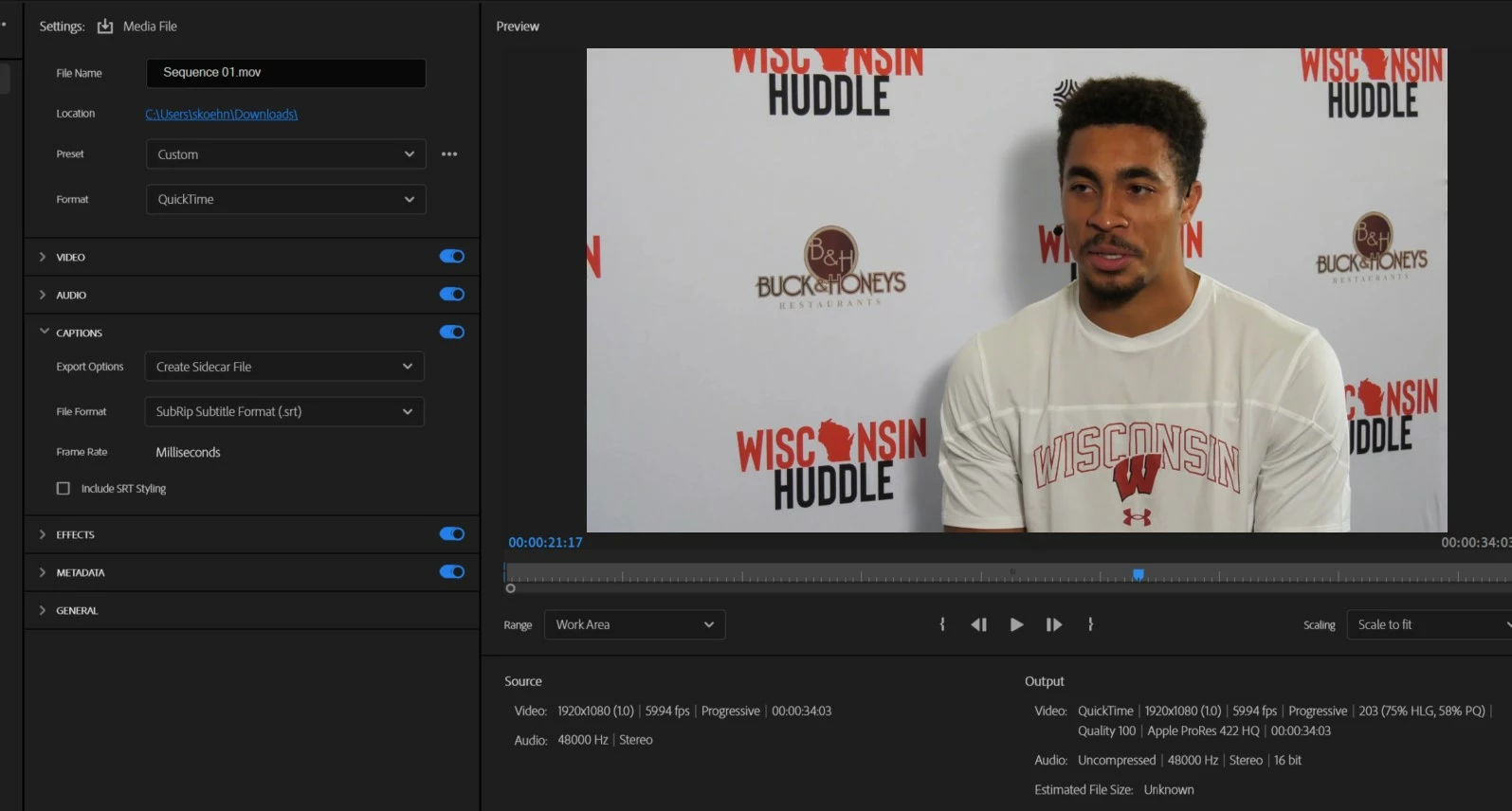The image size is (1512, 811).
Task: Click the Settings label
Action: 62,27
